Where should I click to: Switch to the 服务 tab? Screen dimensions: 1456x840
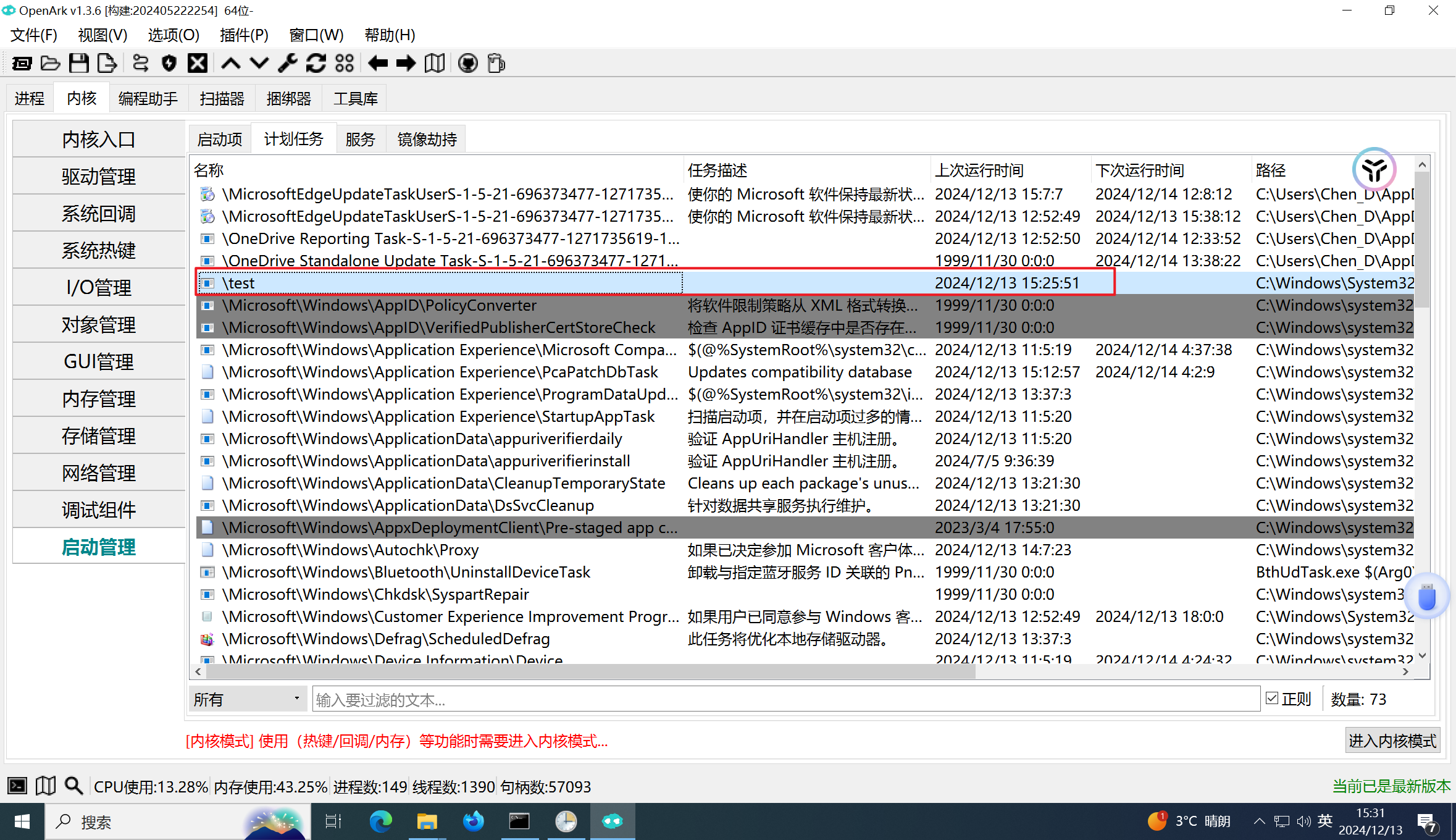point(360,139)
